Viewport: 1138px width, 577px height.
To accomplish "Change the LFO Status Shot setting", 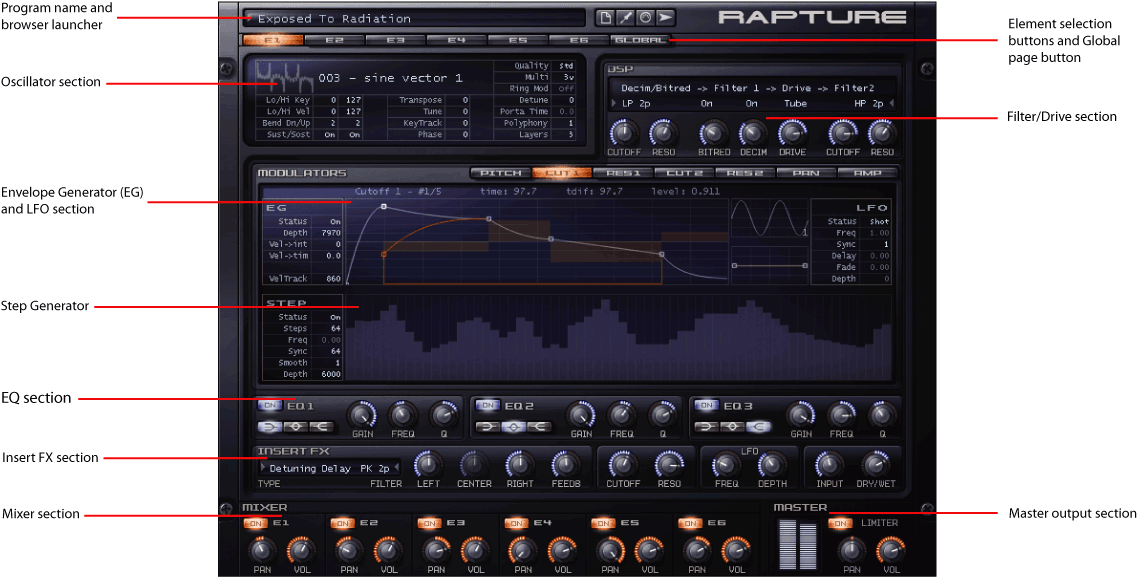I will [x=876, y=221].
